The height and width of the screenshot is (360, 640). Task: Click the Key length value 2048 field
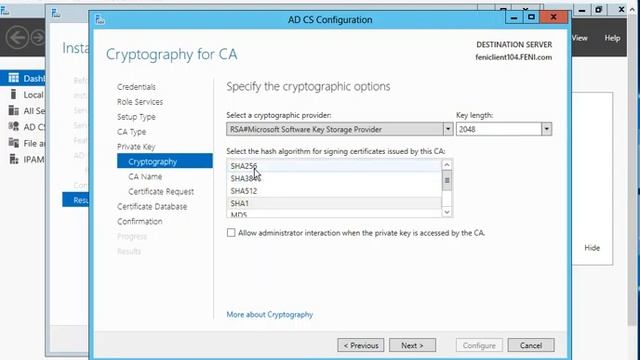(499, 129)
